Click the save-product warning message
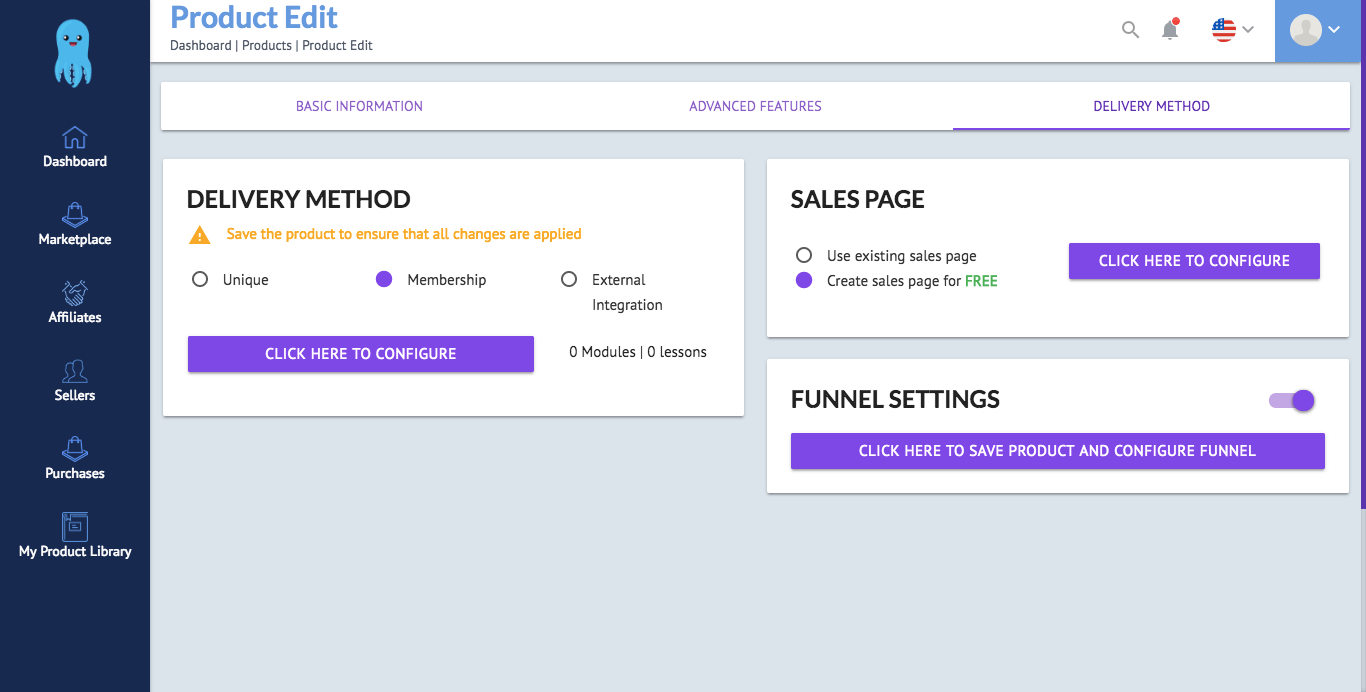Viewport: 1366px width, 692px height. (404, 234)
